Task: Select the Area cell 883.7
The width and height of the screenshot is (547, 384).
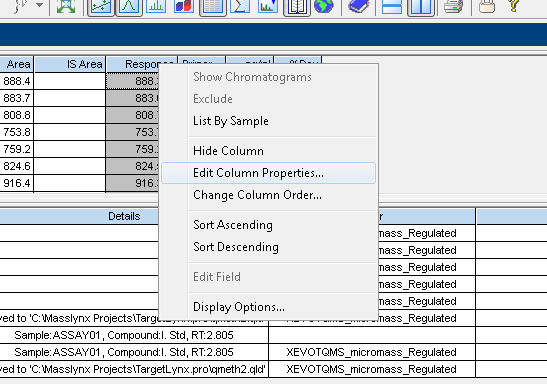Action: point(16,98)
